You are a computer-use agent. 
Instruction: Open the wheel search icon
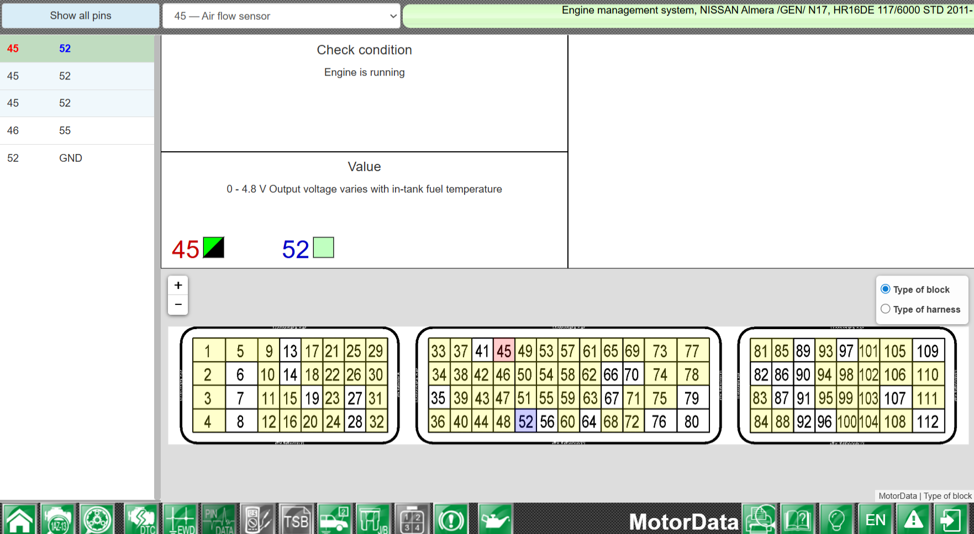pyautogui.click(x=97, y=519)
